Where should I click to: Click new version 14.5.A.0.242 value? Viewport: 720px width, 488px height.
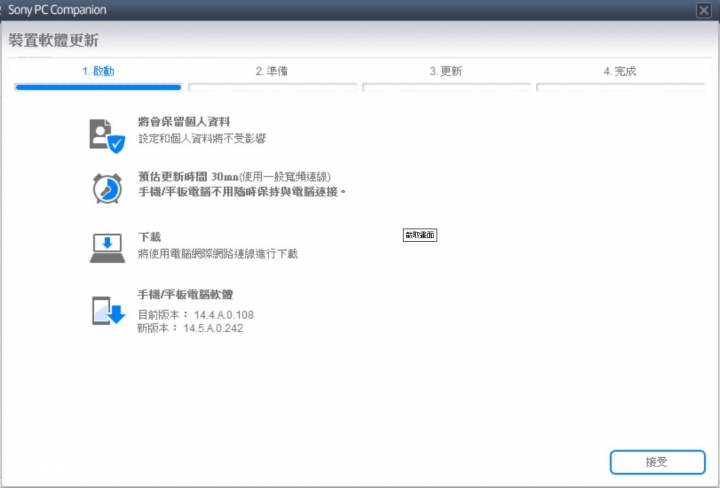click(x=213, y=328)
